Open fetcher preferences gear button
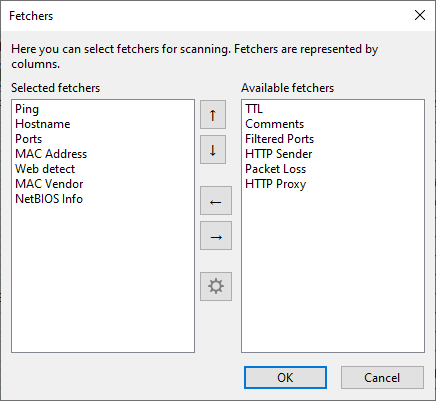Image resolution: width=436 pixels, height=401 pixels. (x=216, y=286)
